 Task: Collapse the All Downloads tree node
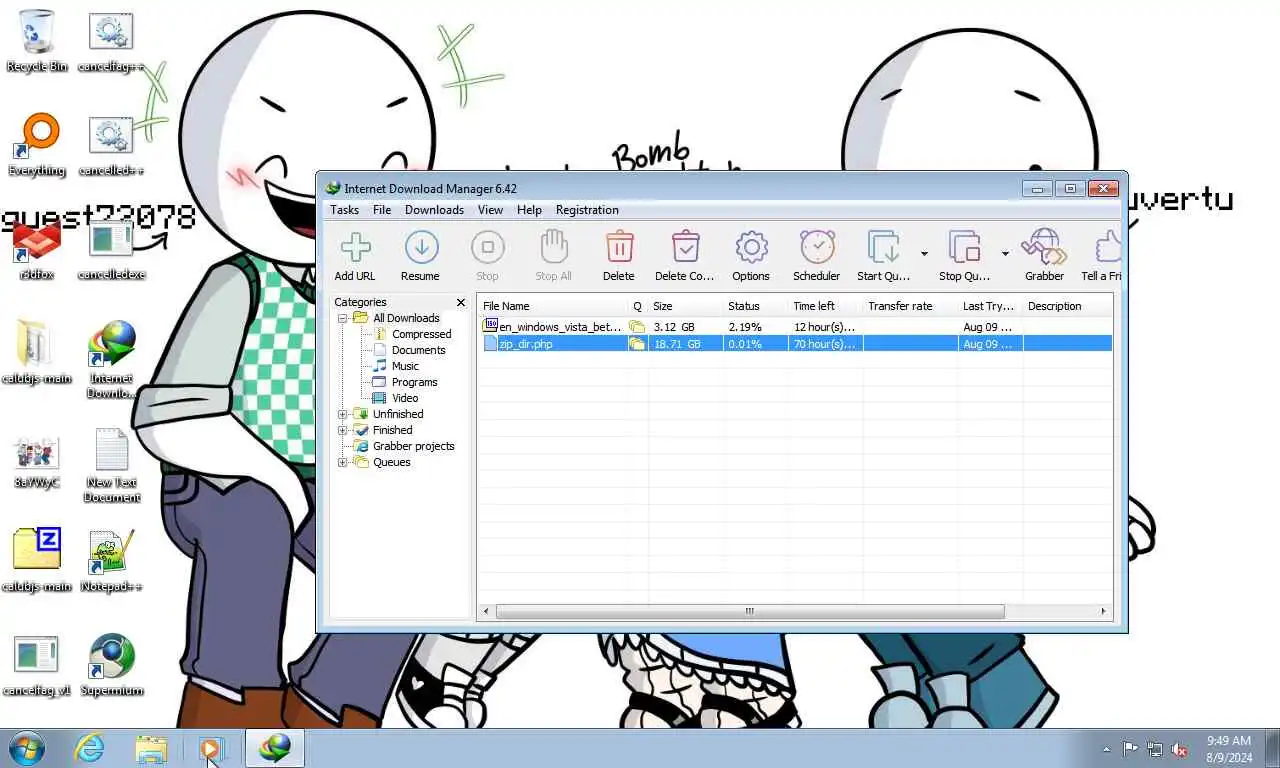(342, 318)
